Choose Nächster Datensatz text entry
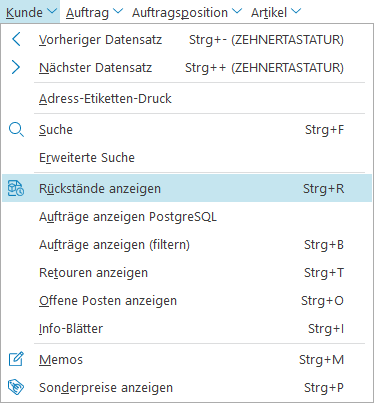The image size is (374, 403). point(95,68)
